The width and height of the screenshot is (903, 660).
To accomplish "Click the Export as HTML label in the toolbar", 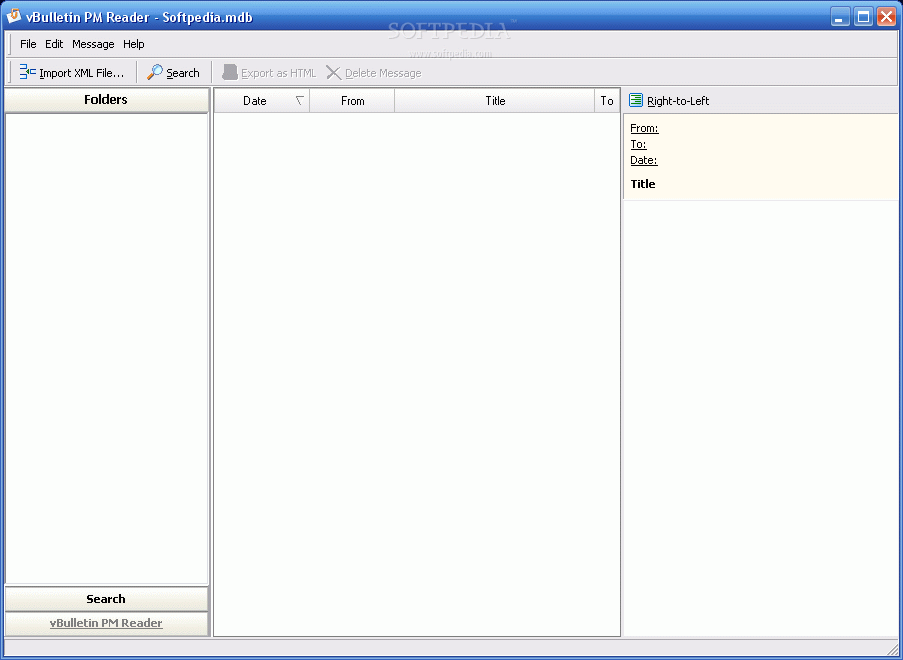I will pos(279,73).
